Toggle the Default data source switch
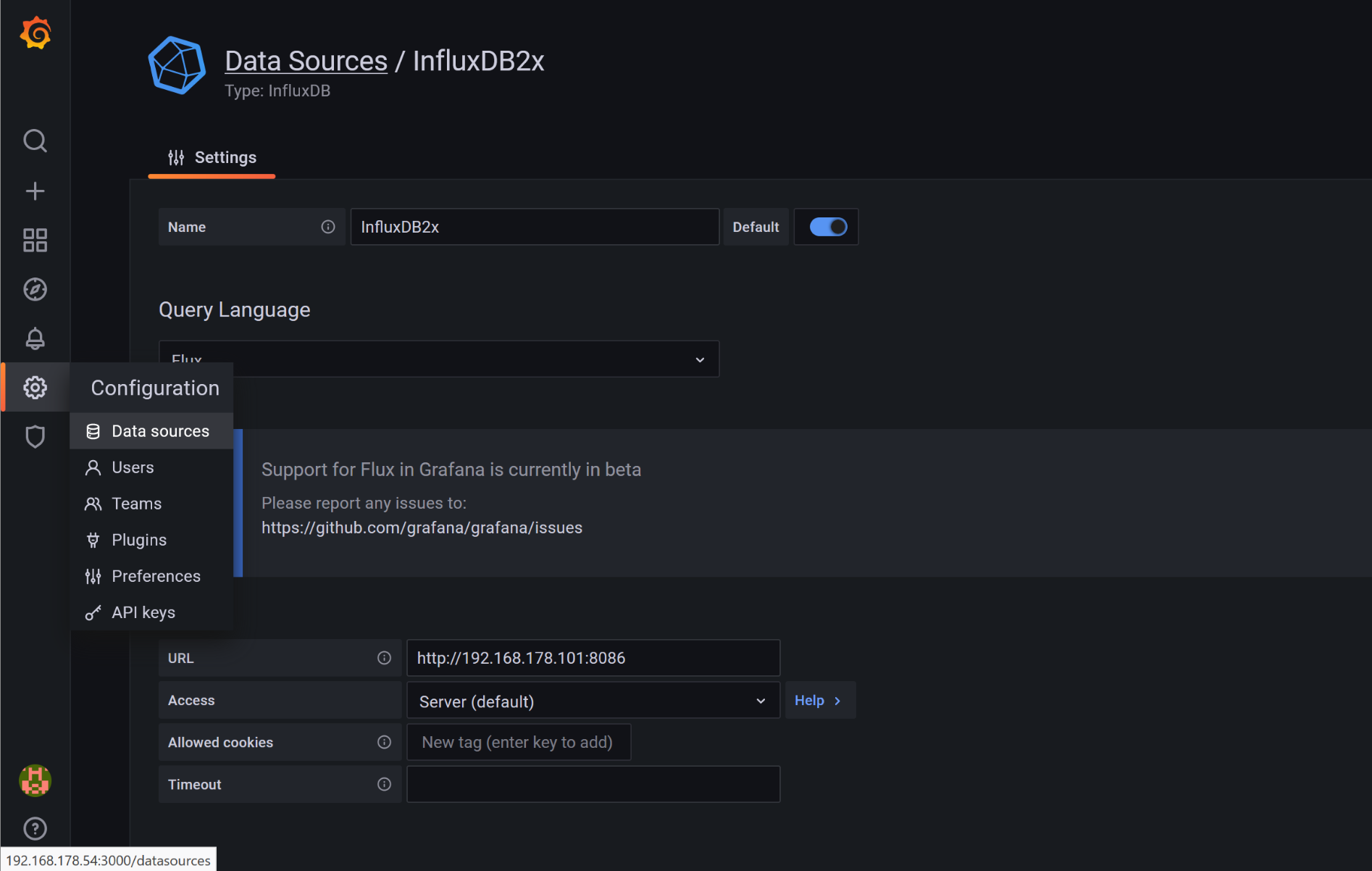Screen dimensions: 1372x871 828,227
